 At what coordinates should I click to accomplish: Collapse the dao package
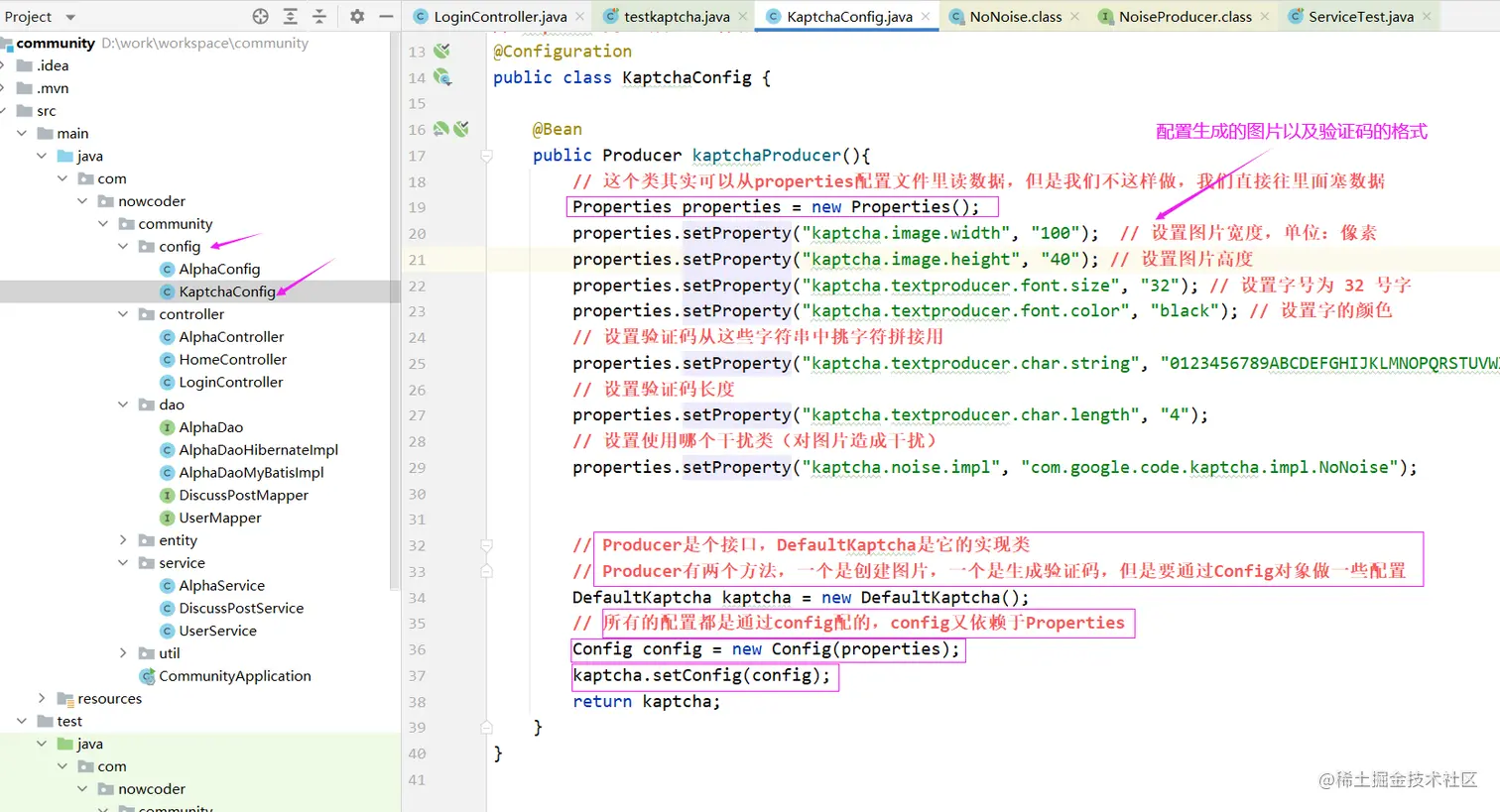tap(123, 405)
